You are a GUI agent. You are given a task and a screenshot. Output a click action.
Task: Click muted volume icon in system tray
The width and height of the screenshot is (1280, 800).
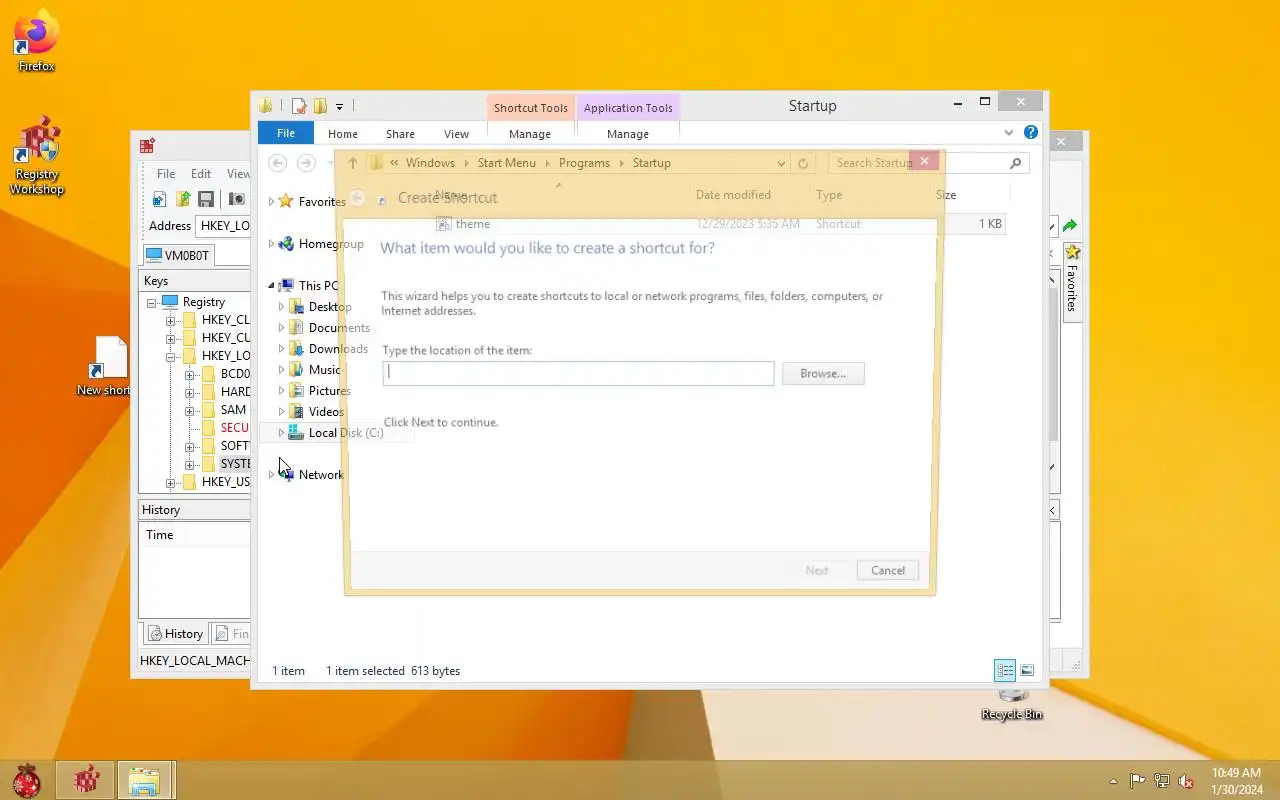[1186, 781]
